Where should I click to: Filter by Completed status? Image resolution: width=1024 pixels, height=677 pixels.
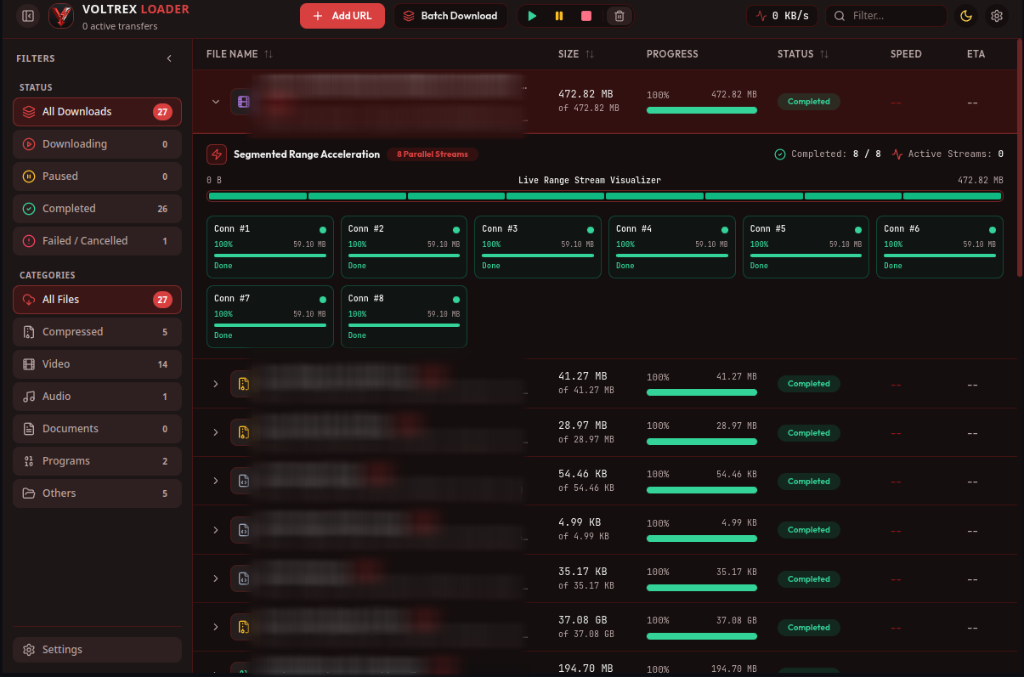[97, 209]
